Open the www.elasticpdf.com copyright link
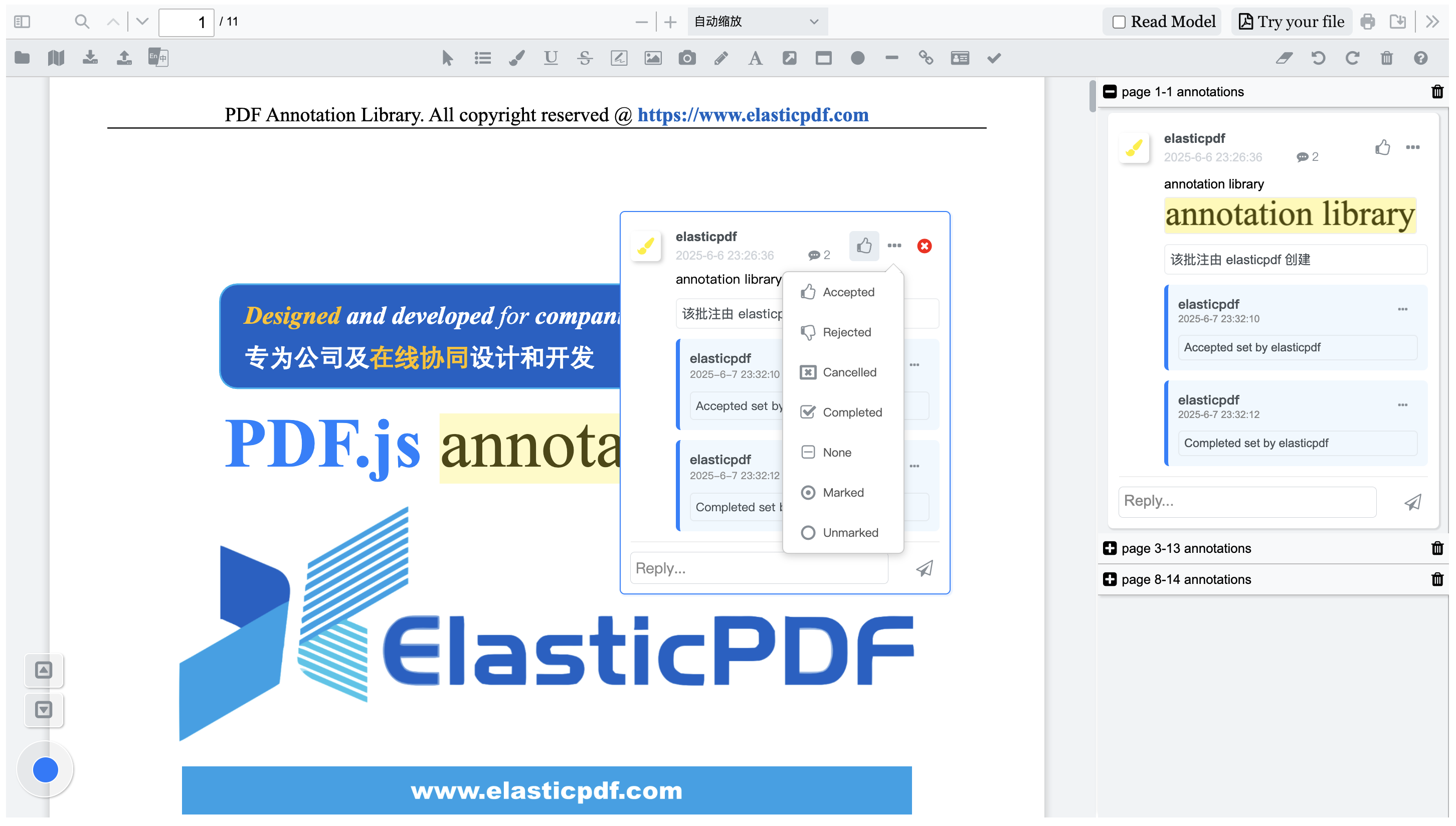The image size is (1456, 826). pos(753,115)
